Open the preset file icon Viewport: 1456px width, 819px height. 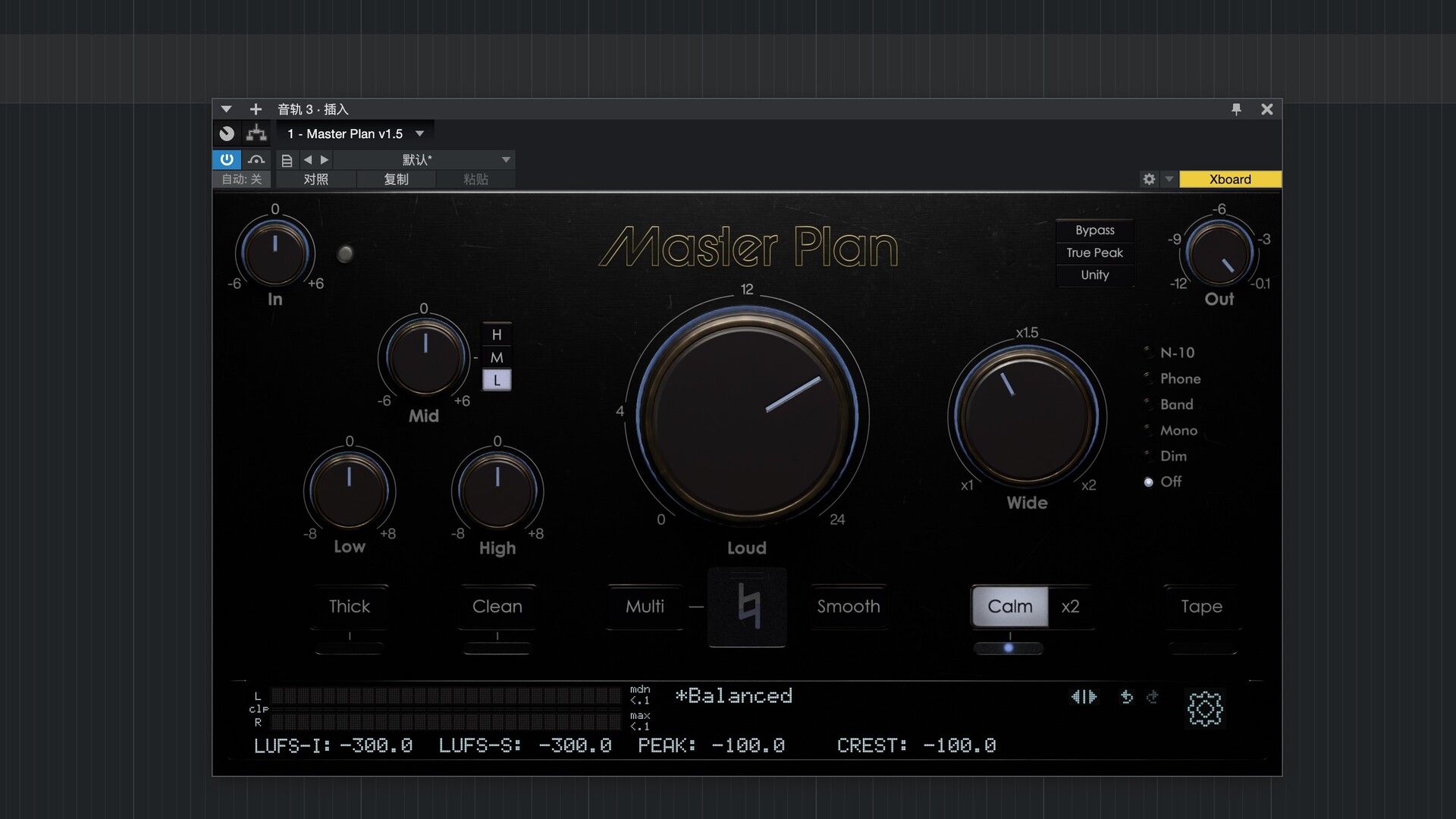(x=287, y=160)
